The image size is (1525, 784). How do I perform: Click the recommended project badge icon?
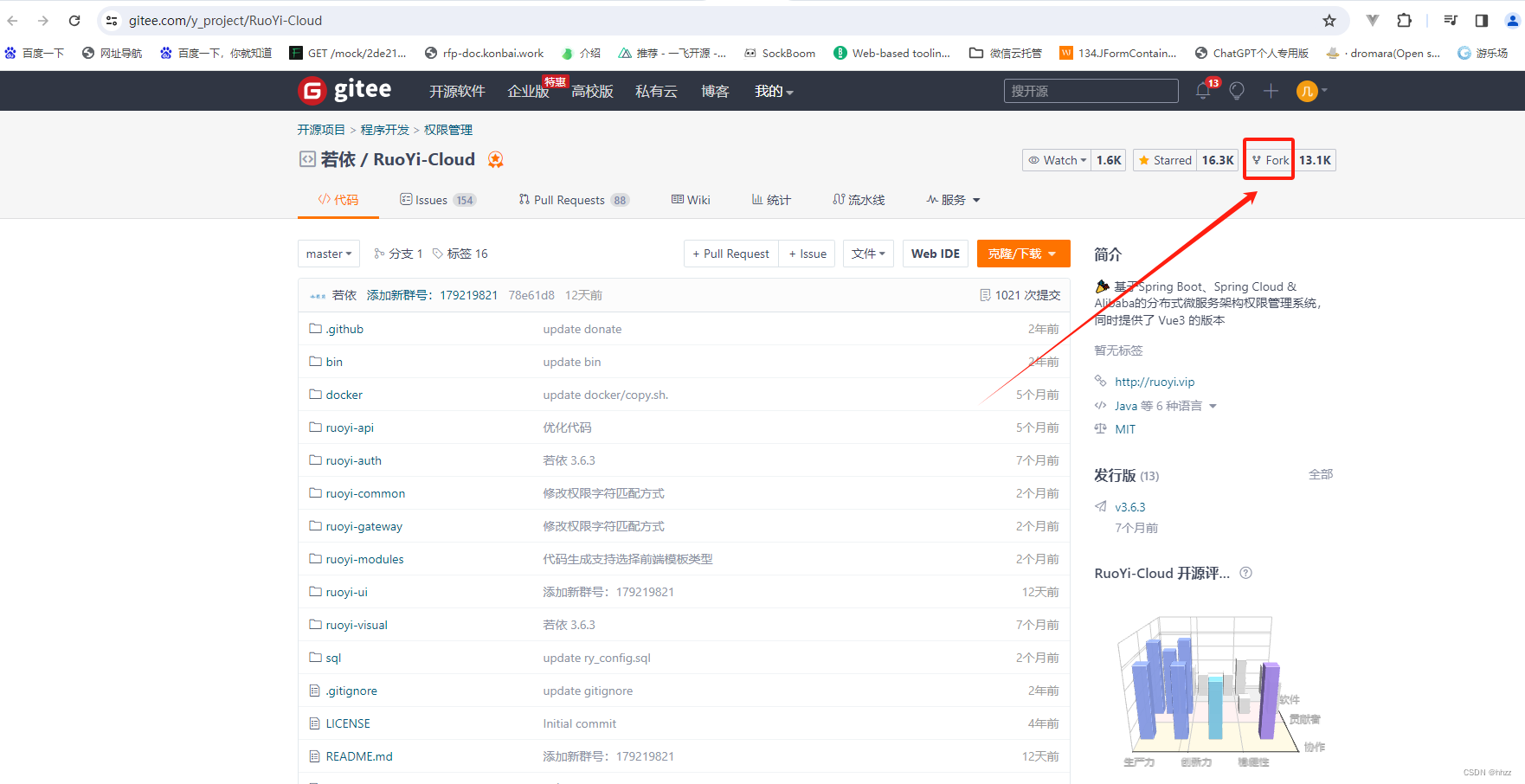click(x=495, y=159)
